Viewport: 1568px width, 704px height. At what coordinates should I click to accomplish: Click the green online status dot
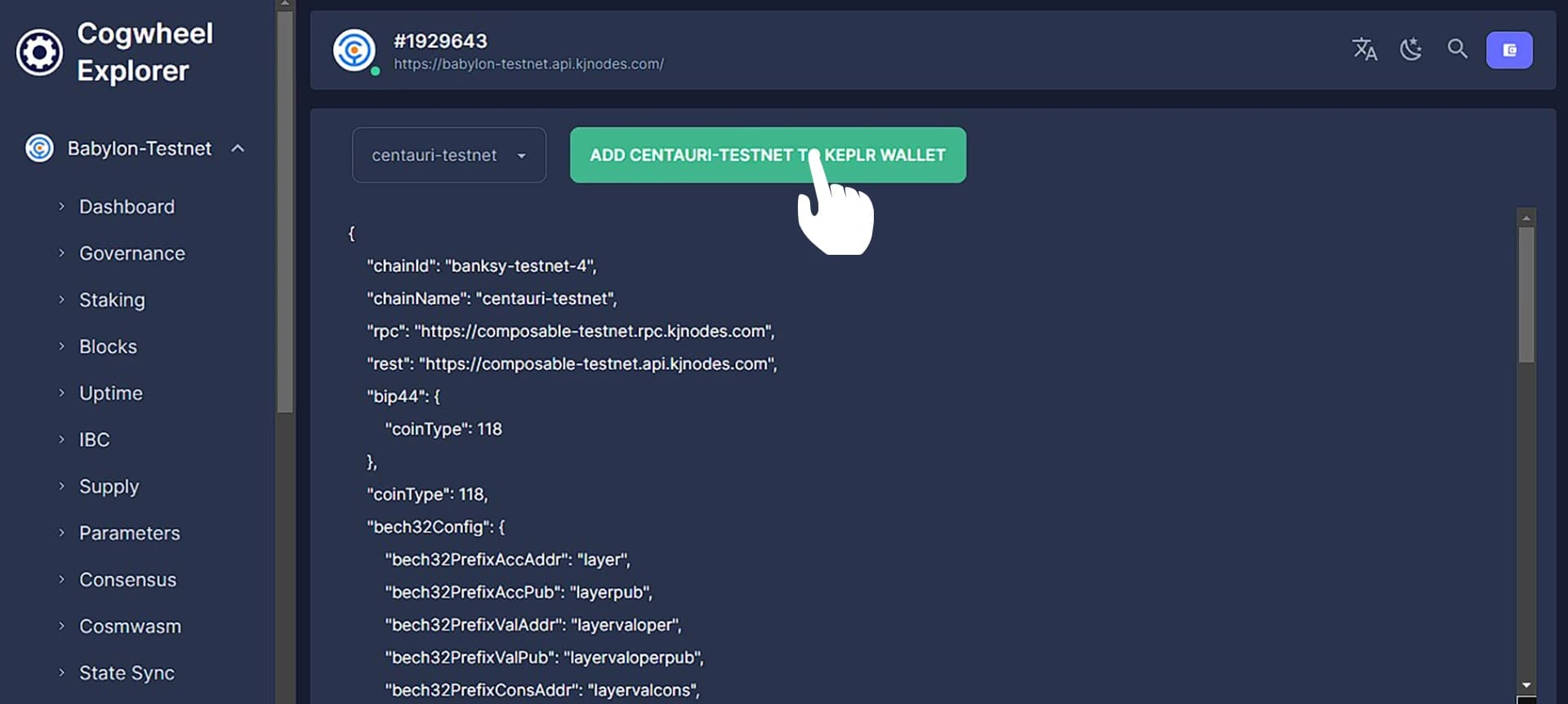375,71
